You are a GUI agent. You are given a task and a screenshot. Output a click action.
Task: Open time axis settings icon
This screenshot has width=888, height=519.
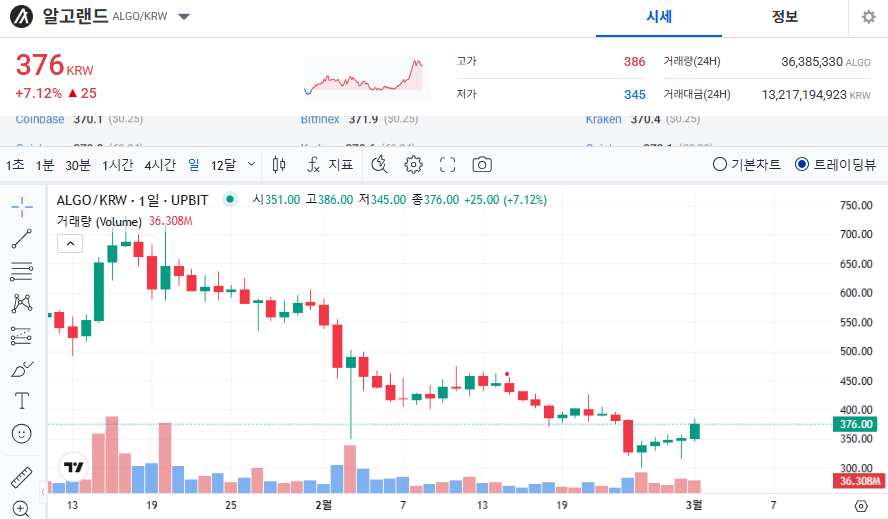(x=861, y=506)
